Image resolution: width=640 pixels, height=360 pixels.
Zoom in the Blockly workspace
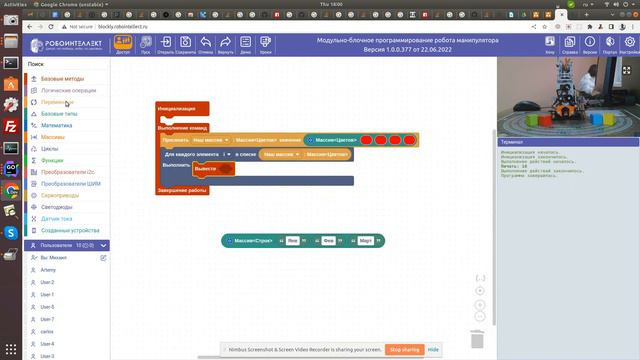(480, 305)
